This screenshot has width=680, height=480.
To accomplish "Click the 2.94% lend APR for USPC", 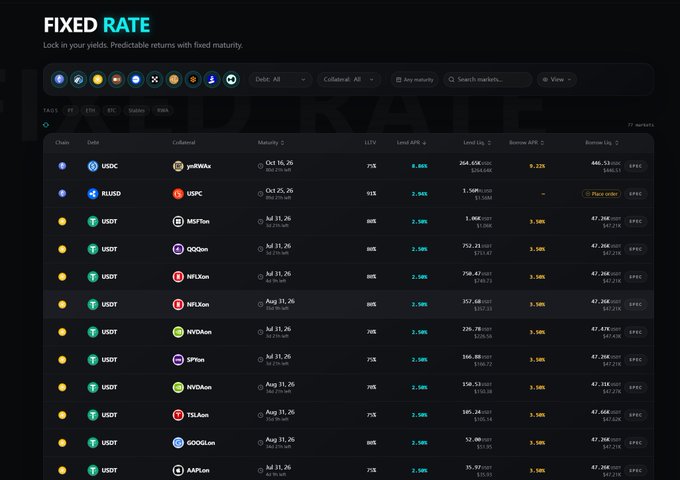I will point(419,194).
